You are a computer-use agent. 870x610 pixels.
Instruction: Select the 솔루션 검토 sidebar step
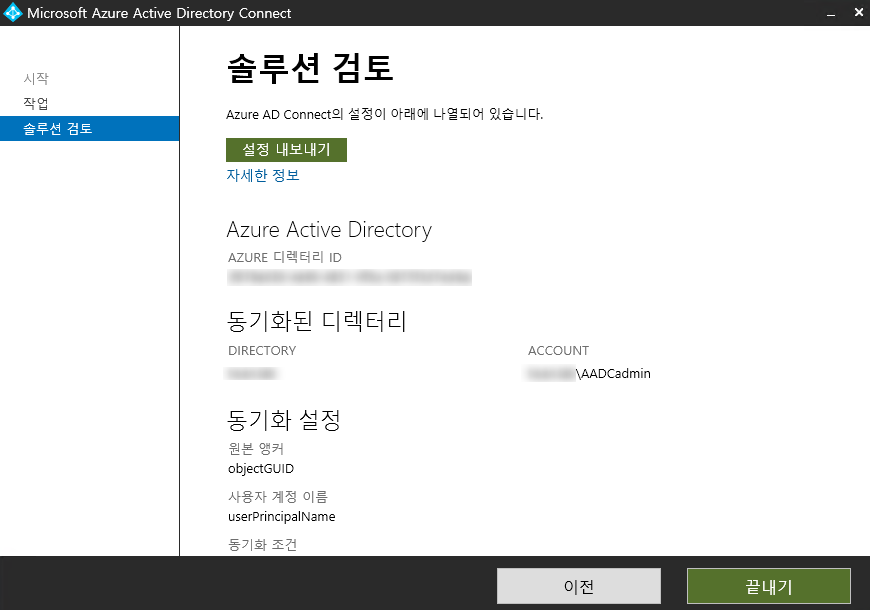pyautogui.click(x=89, y=128)
